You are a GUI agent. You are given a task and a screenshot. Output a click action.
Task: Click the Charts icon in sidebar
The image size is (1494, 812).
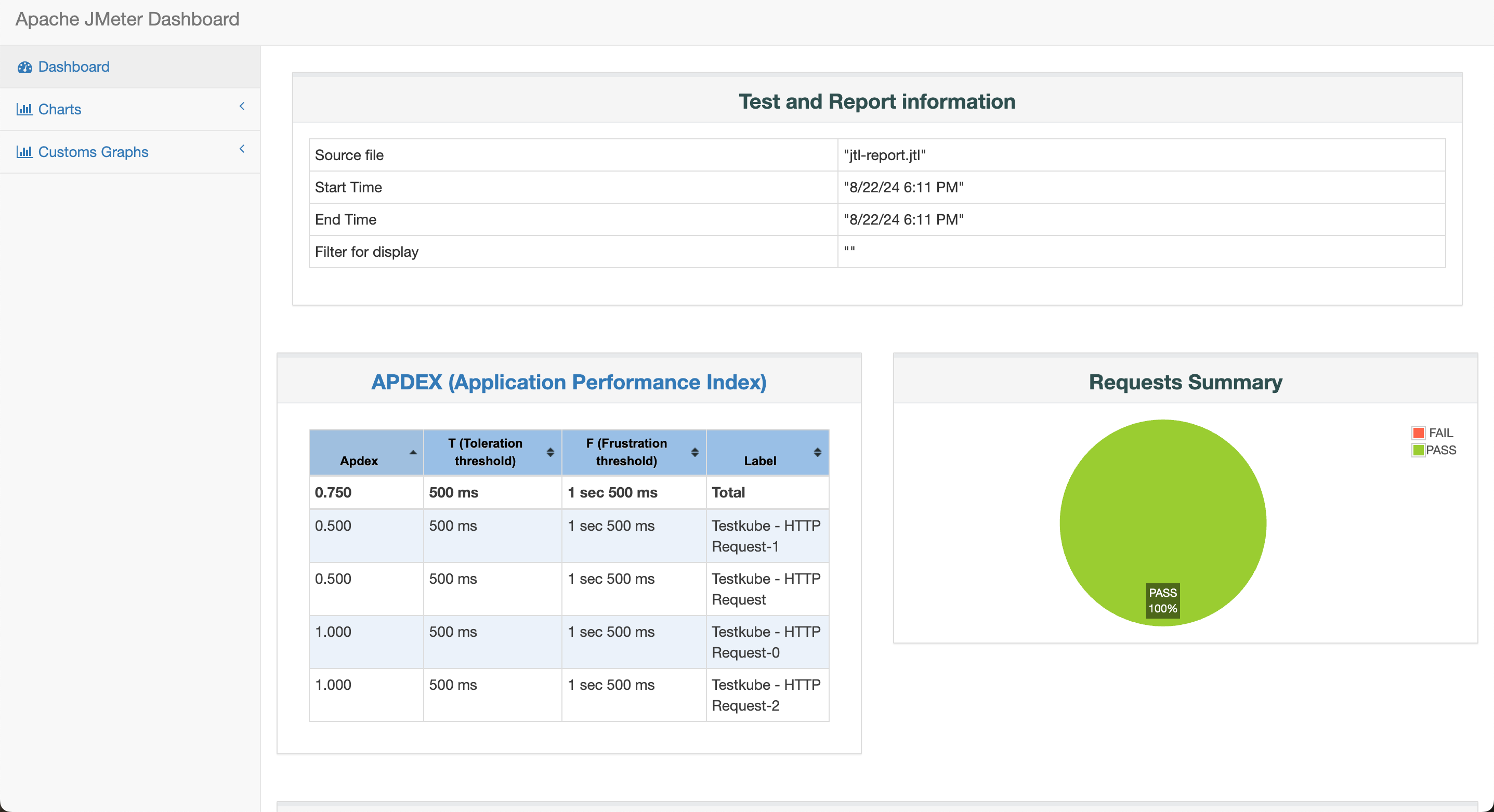[x=24, y=109]
